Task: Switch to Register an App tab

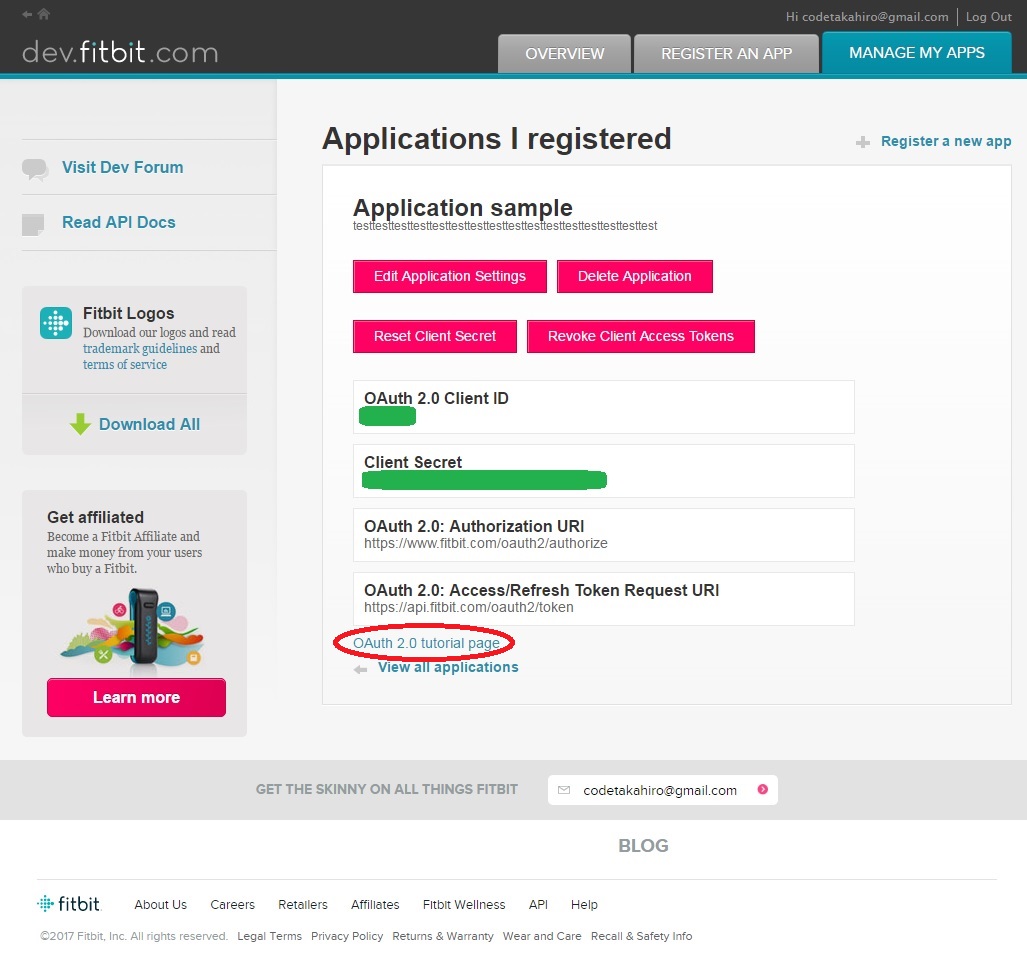Action: [726, 54]
